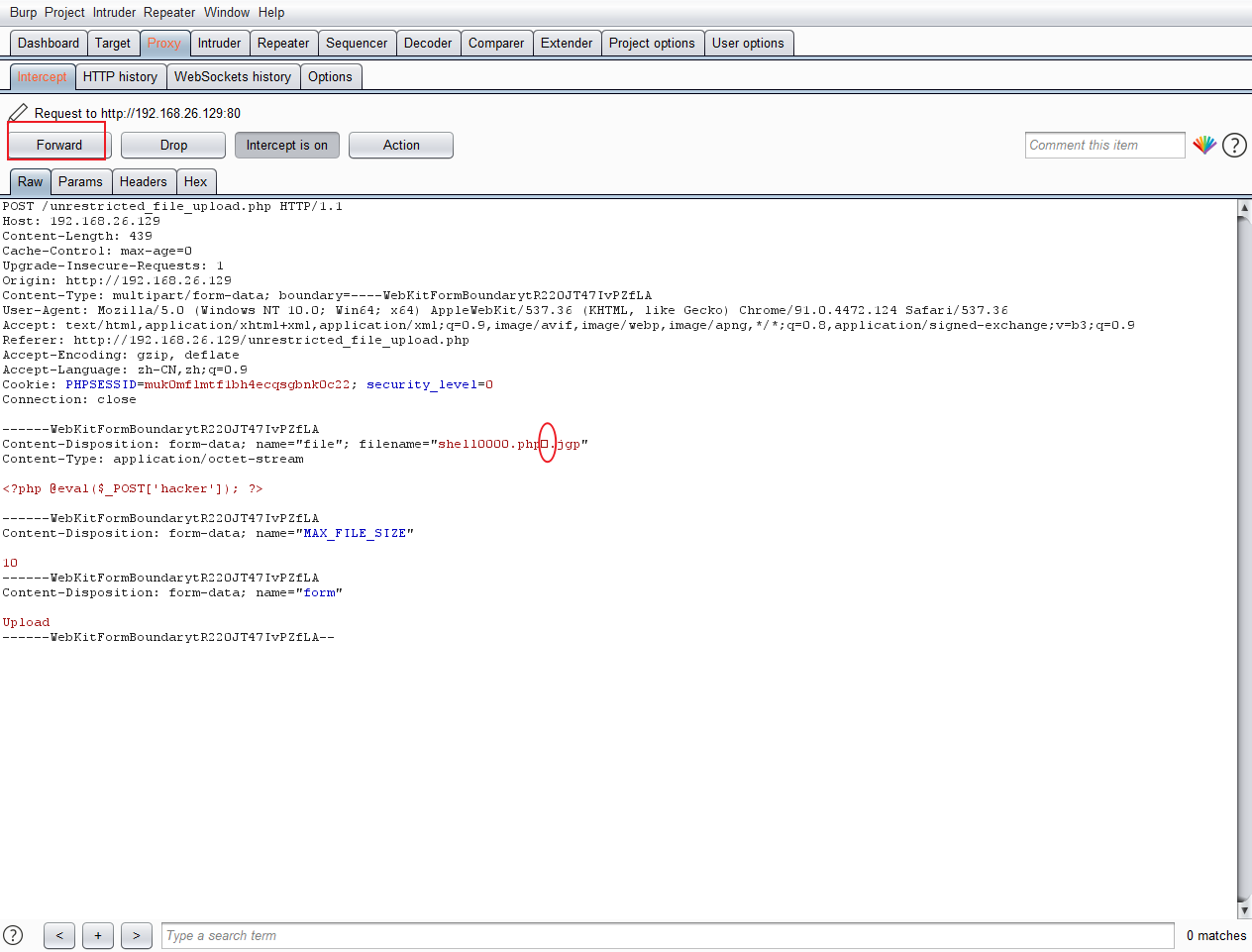Open the proxy Options sub-tab
This screenshot has height=952, width=1252.
click(330, 76)
